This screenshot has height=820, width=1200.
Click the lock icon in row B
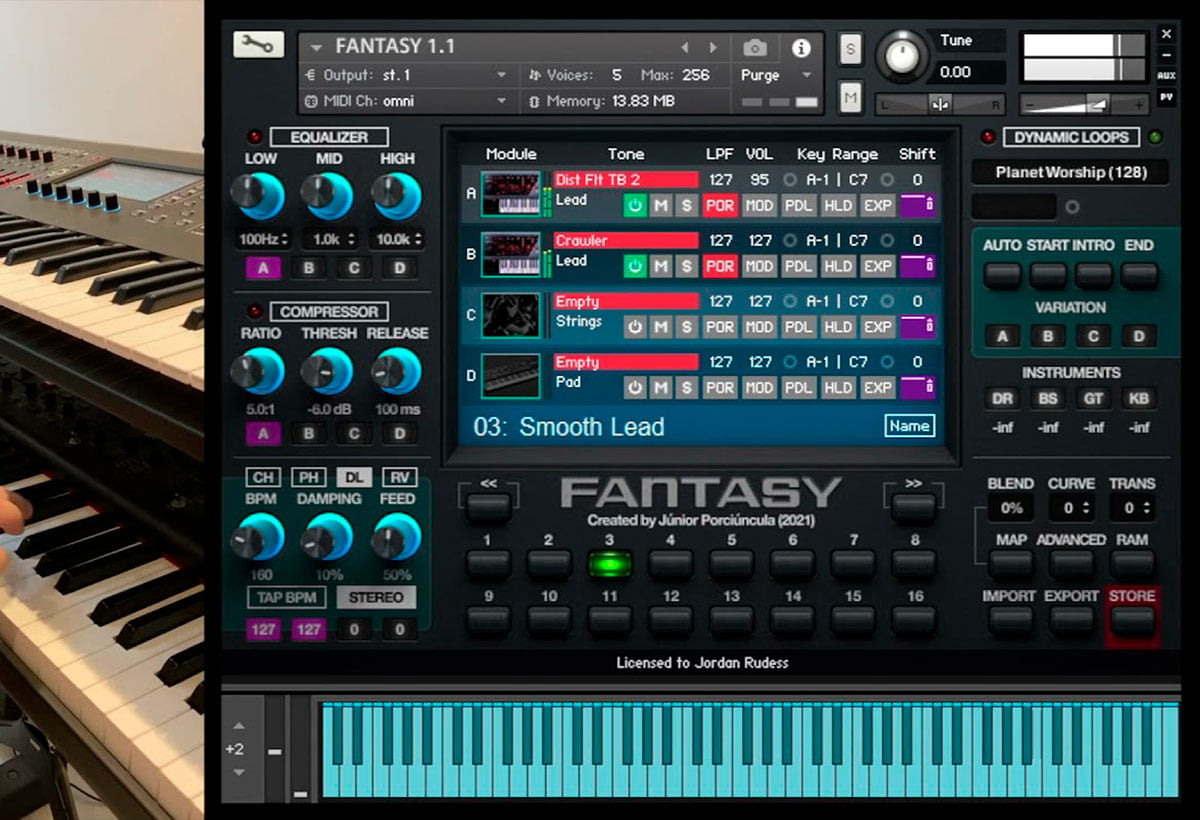click(x=930, y=266)
